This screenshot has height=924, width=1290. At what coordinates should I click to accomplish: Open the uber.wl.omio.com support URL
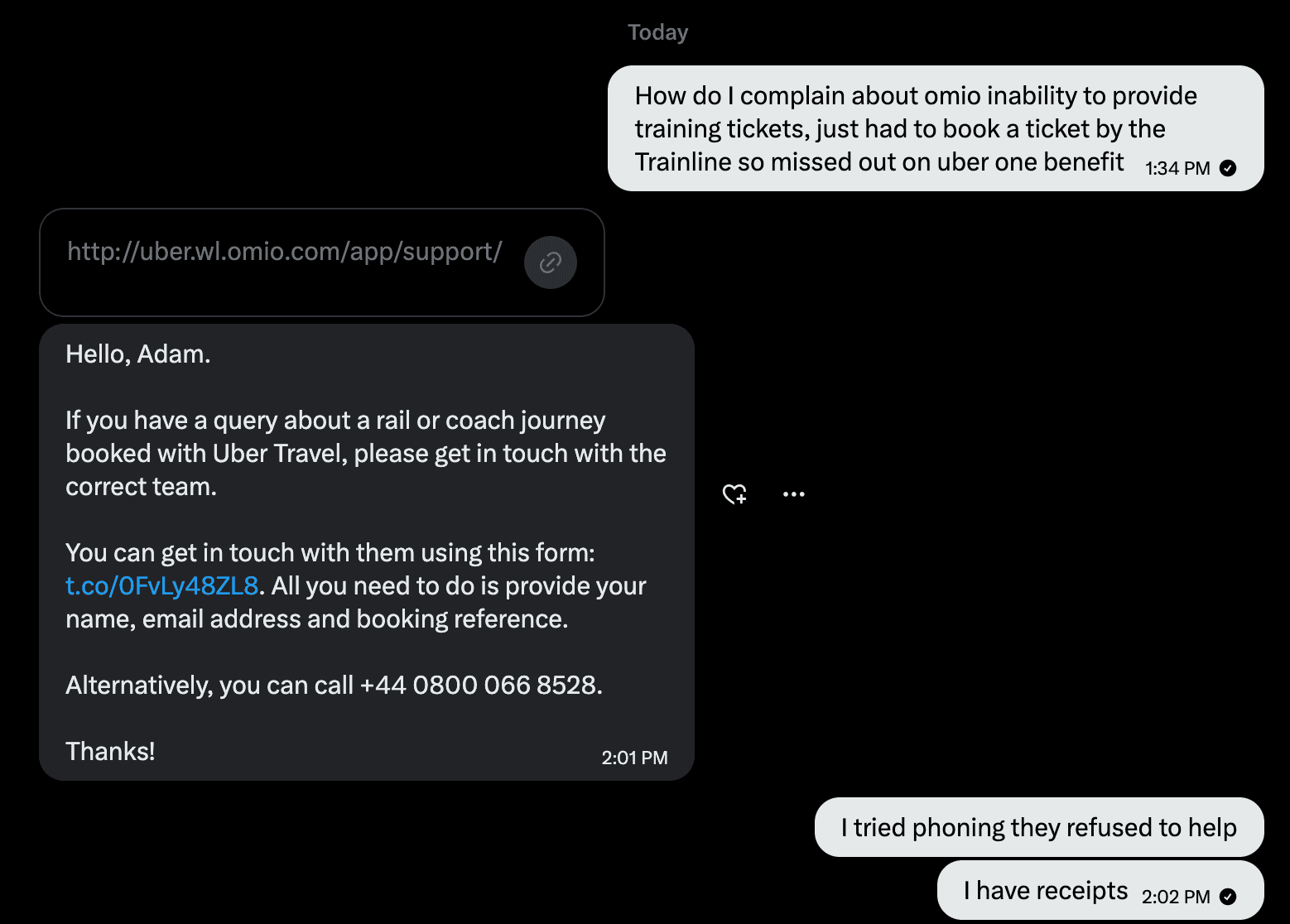[x=284, y=252]
